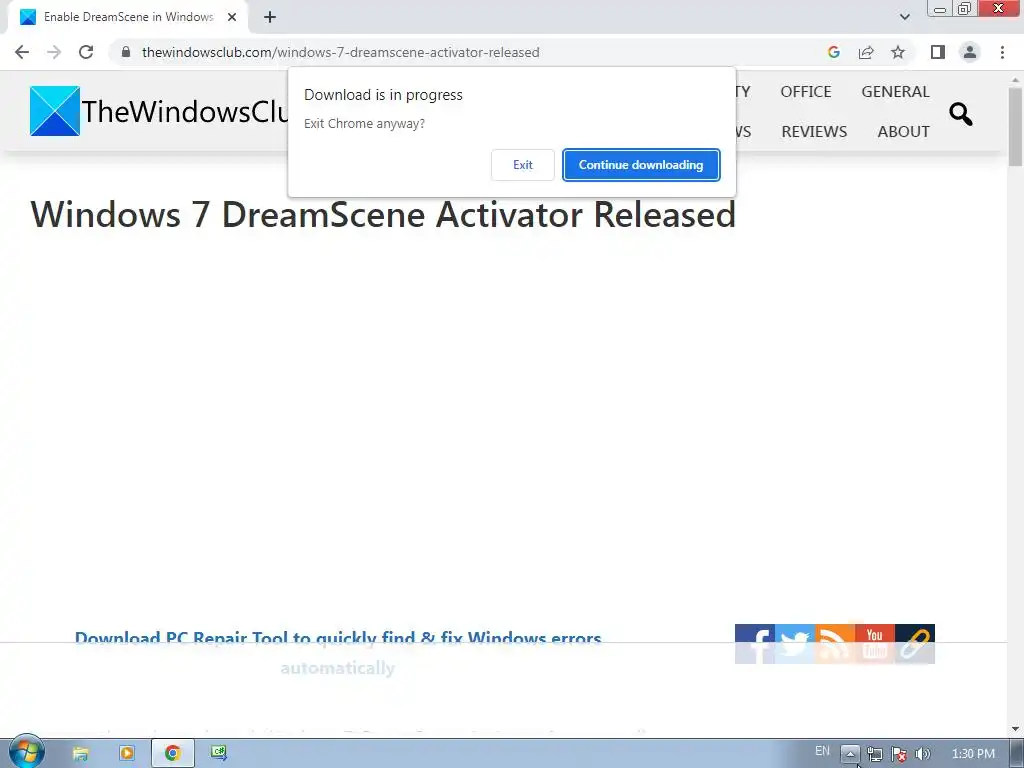Open the Facebook social icon
Image resolution: width=1024 pixels, height=768 pixels.
[755, 644]
